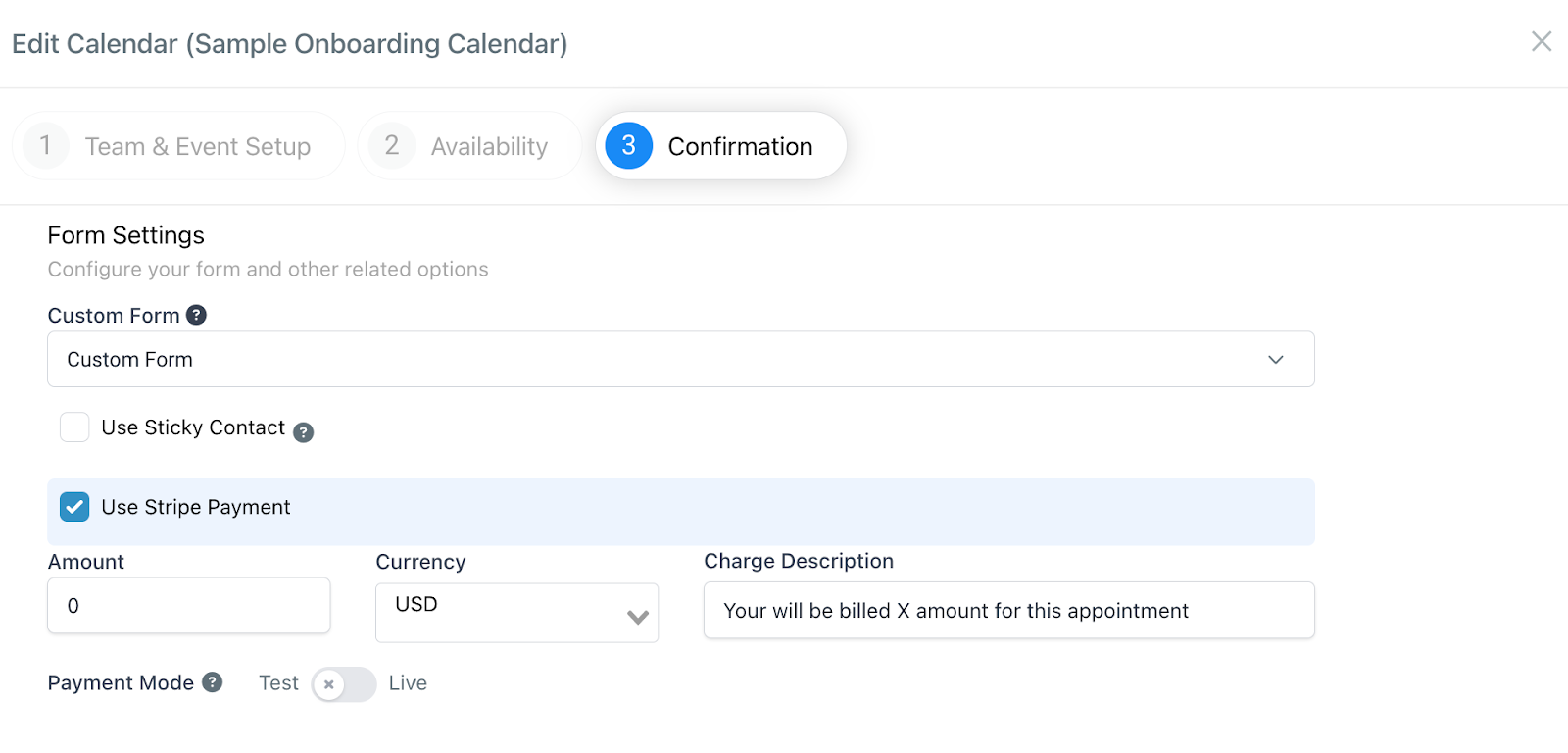Expand the USD currency dropdown

click(x=516, y=613)
